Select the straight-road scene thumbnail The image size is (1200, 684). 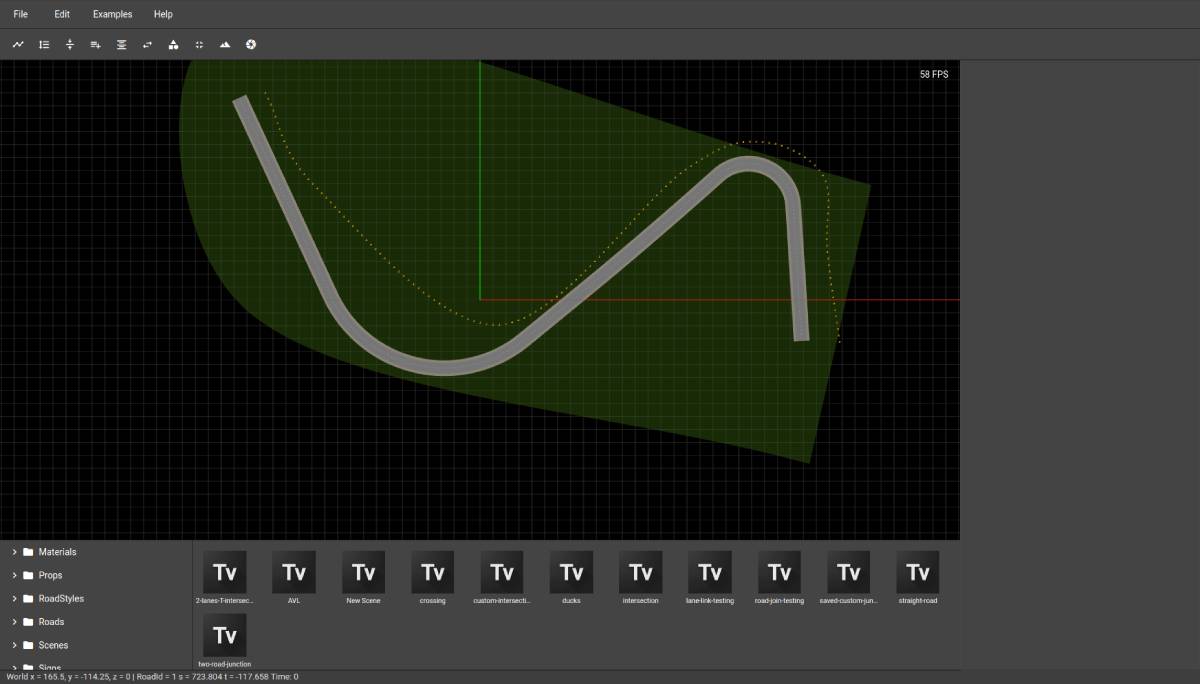918,572
